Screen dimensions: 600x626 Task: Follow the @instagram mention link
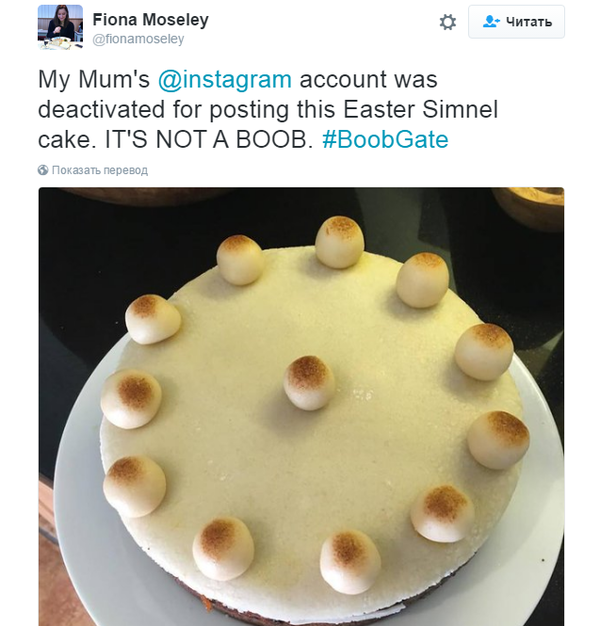pyautogui.click(x=236, y=80)
